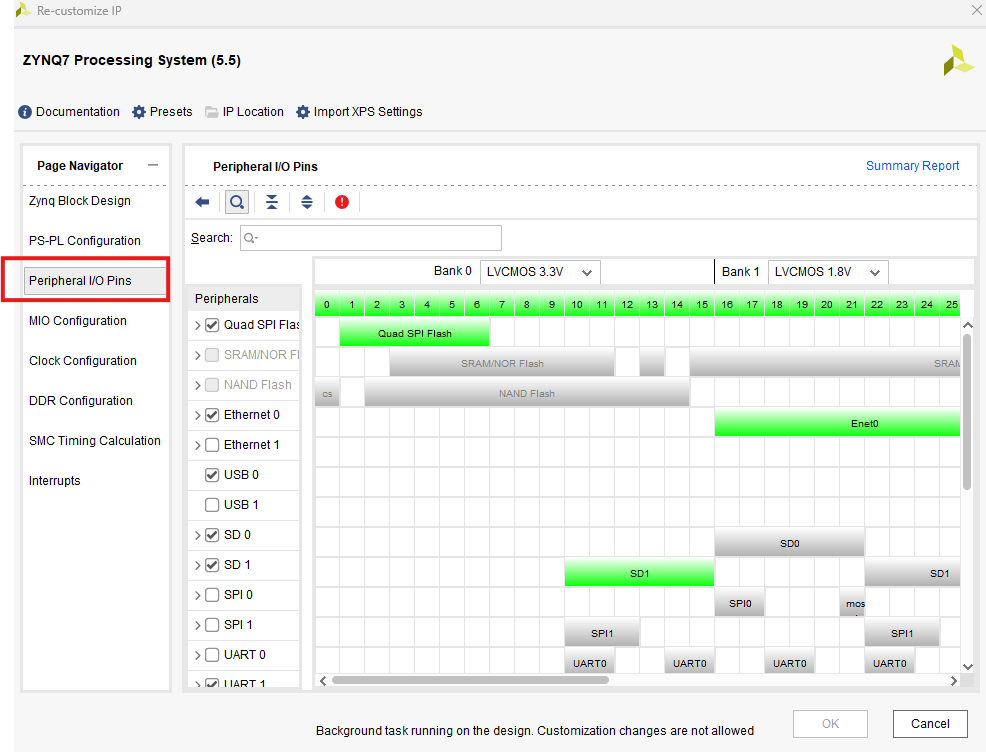Click MIO pin 0 header cell
This screenshot has width=986, height=752.
point(327,304)
